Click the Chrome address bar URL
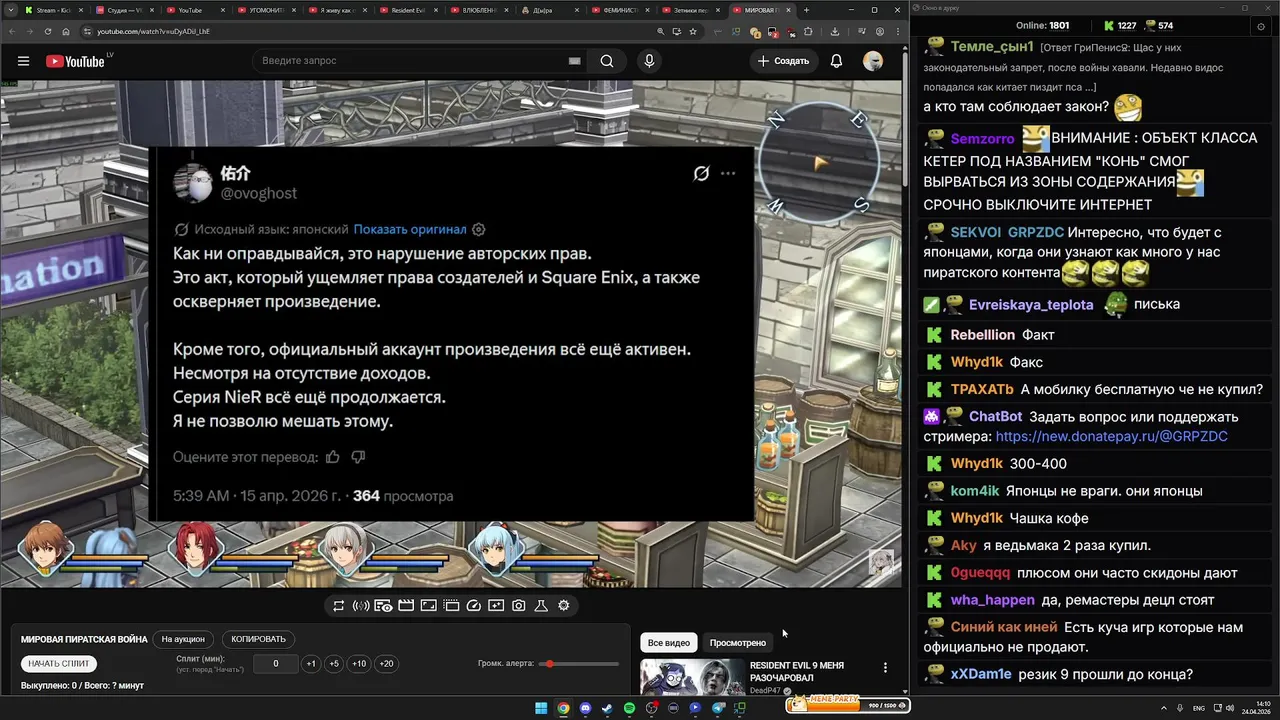The width and height of the screenshot is (1280, 720). point(153,31)
